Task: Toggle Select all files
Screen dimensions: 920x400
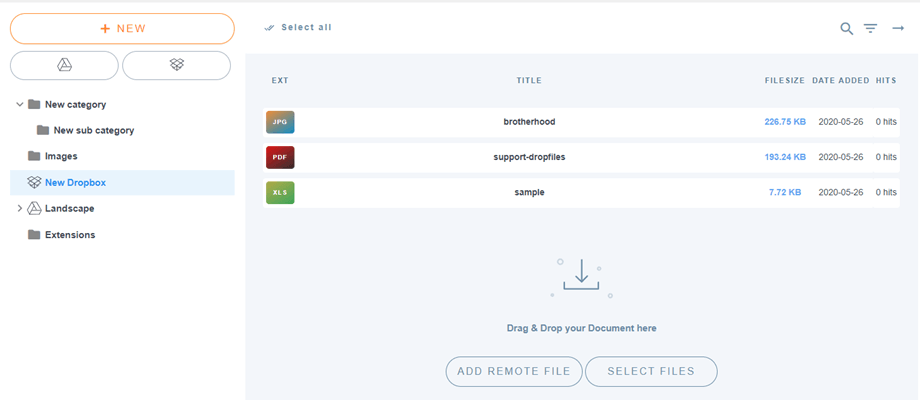Action: pos(298,28)
